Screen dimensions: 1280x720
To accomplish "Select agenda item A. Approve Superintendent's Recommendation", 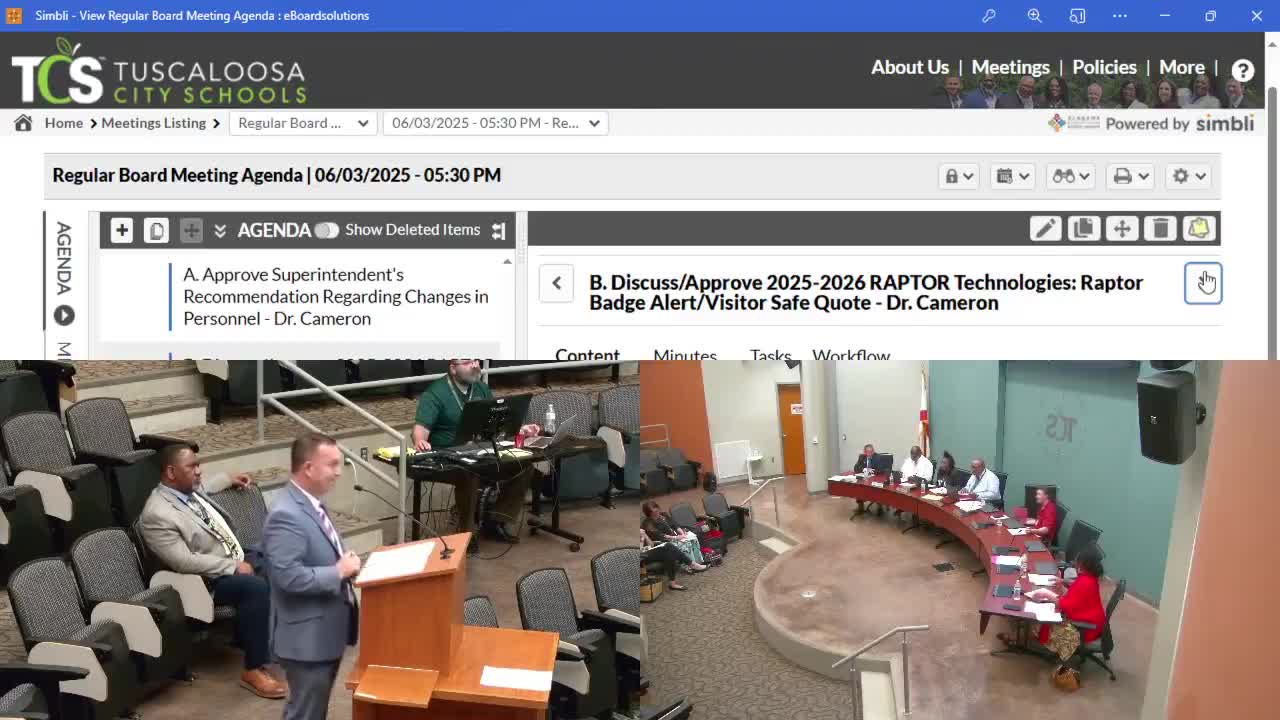I will click(x=336, y=296).
